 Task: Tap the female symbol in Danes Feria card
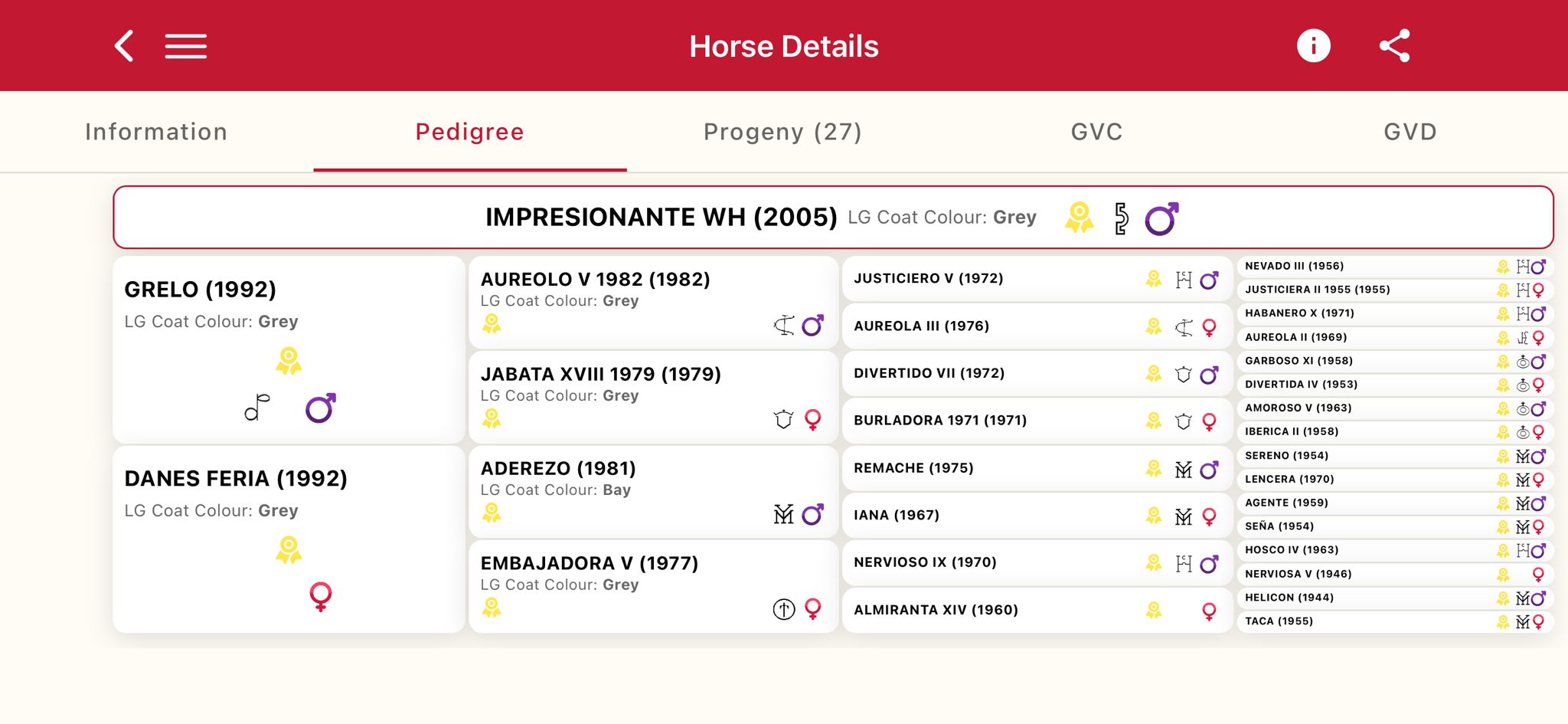click(321, 596)
